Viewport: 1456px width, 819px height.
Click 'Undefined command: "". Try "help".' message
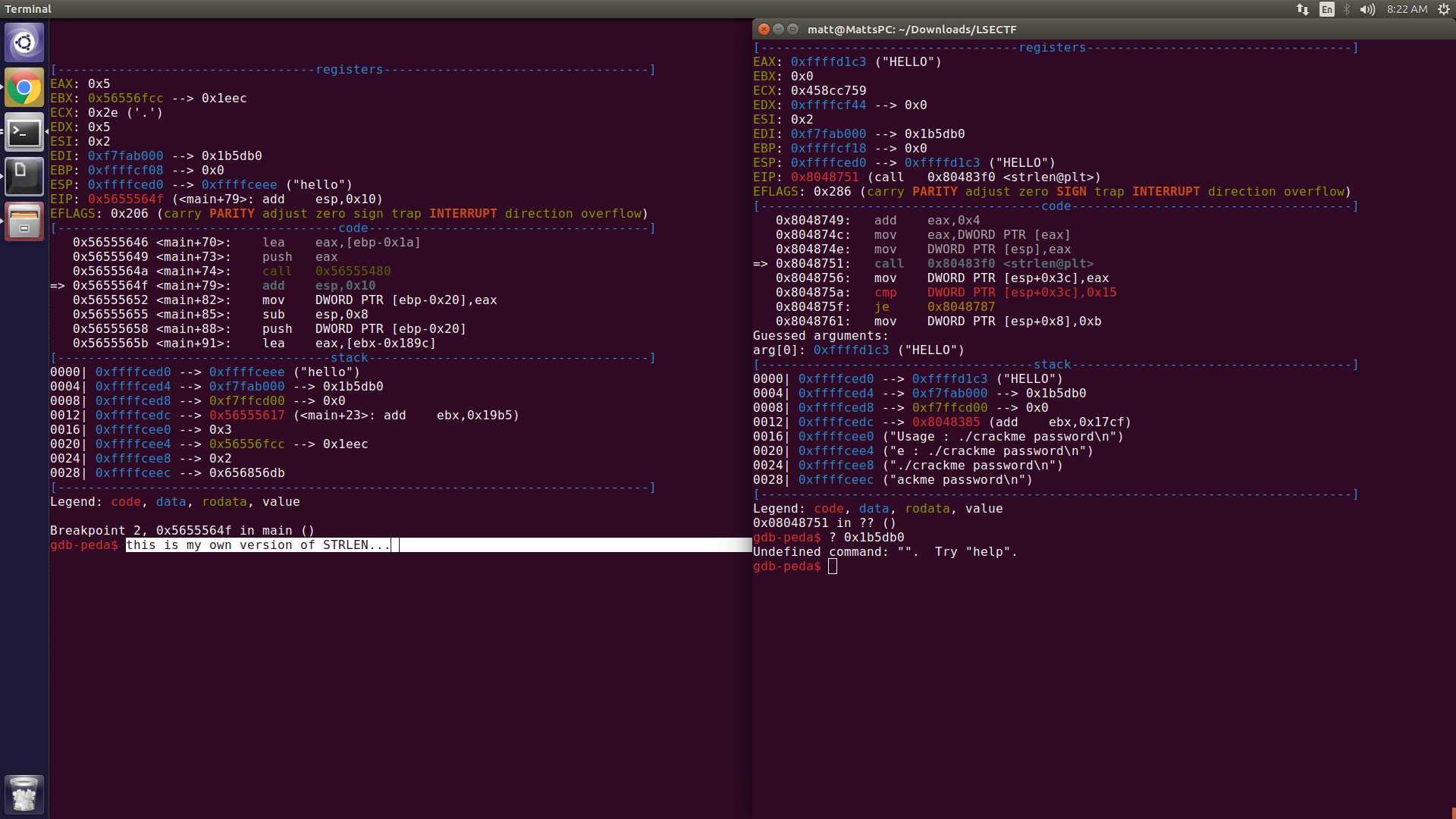[x=886, y=552]
